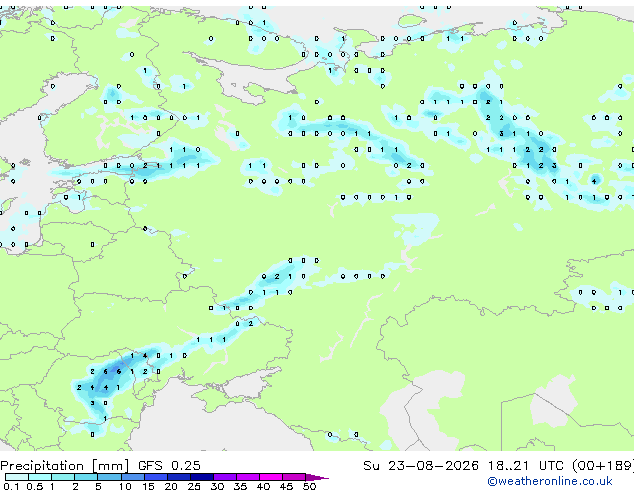Select the '18..21 UTC' time label

(x=525, y=465)
